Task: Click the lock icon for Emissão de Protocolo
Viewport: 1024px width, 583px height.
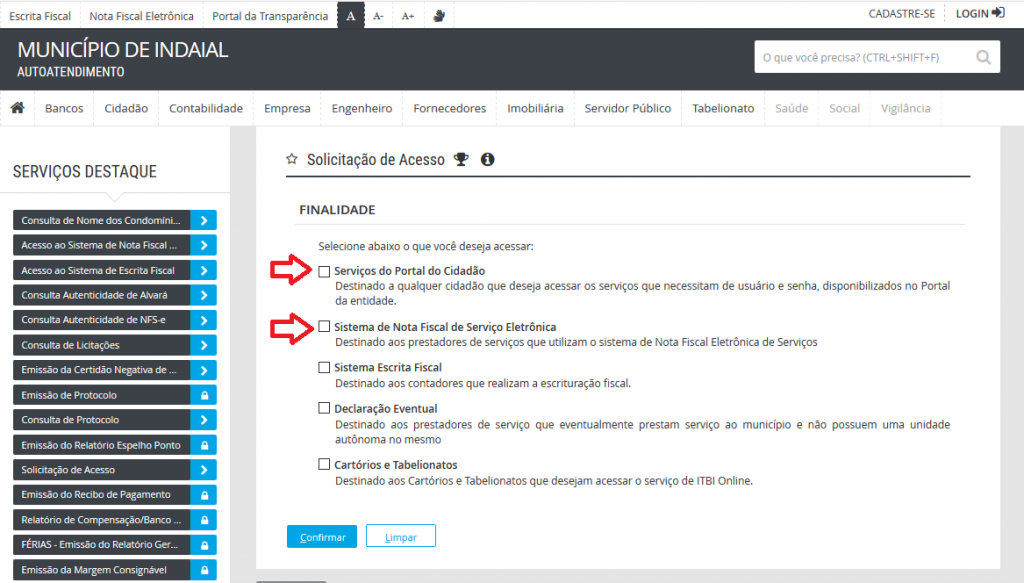Action: 203,395
